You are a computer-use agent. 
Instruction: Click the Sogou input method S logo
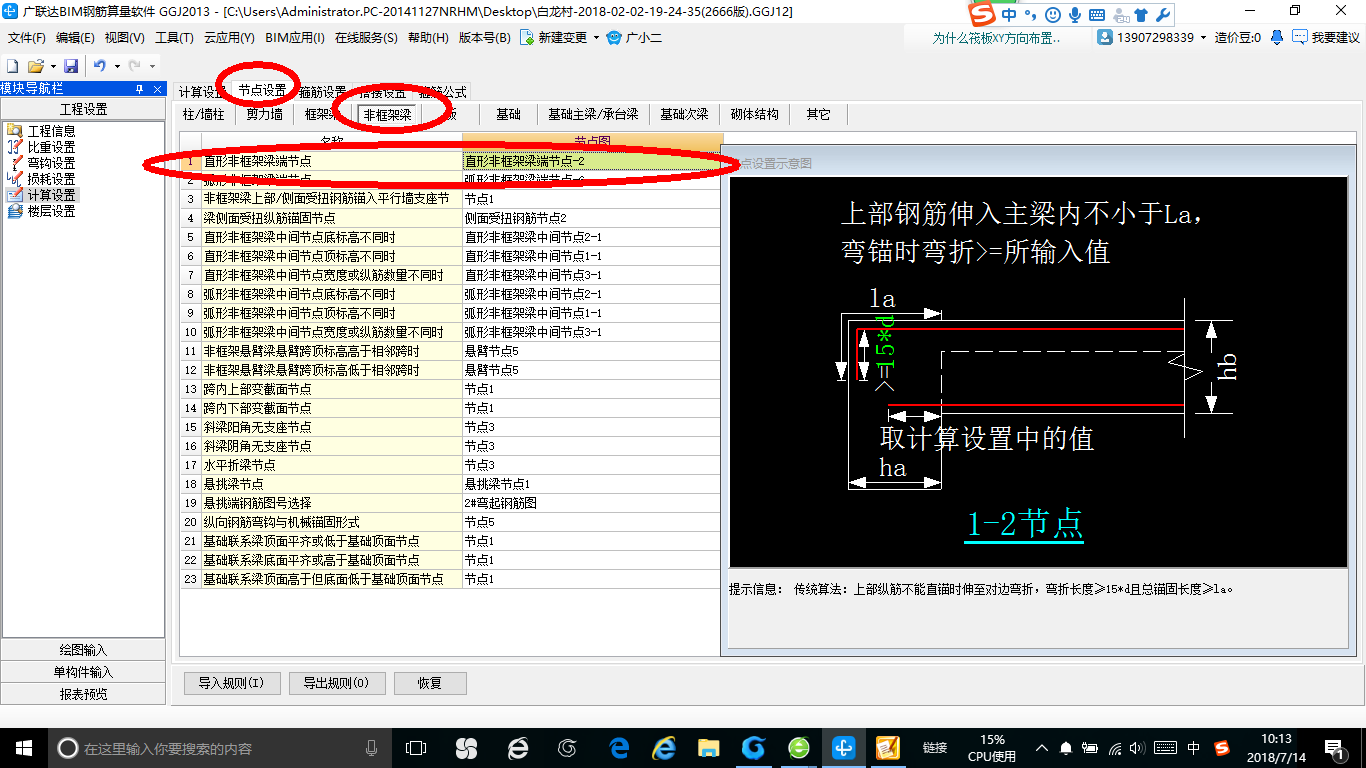coord(983,15)
